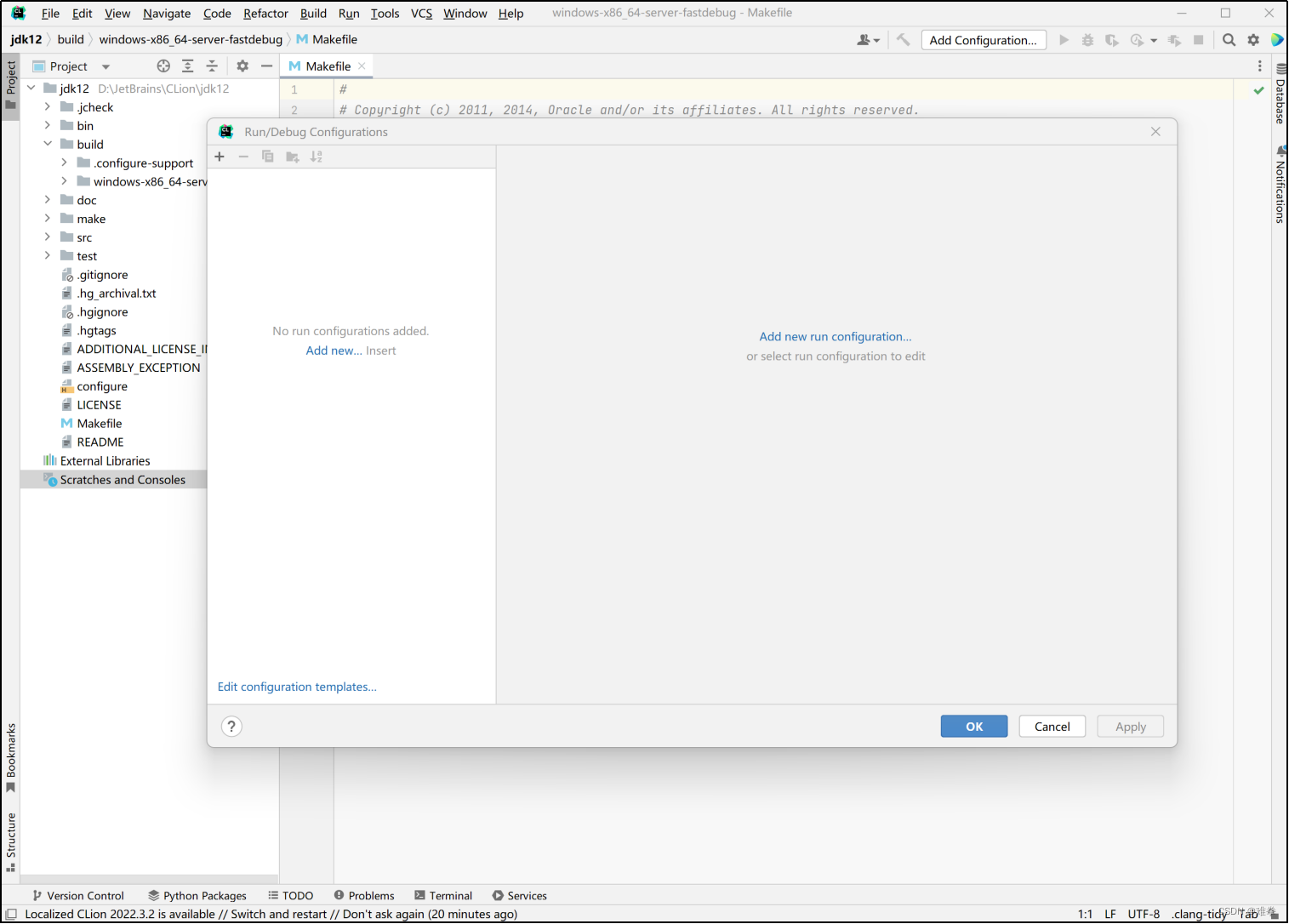Click Add new run configuration link
Screen dimensions: 1289x924
[x=836, y=337]
